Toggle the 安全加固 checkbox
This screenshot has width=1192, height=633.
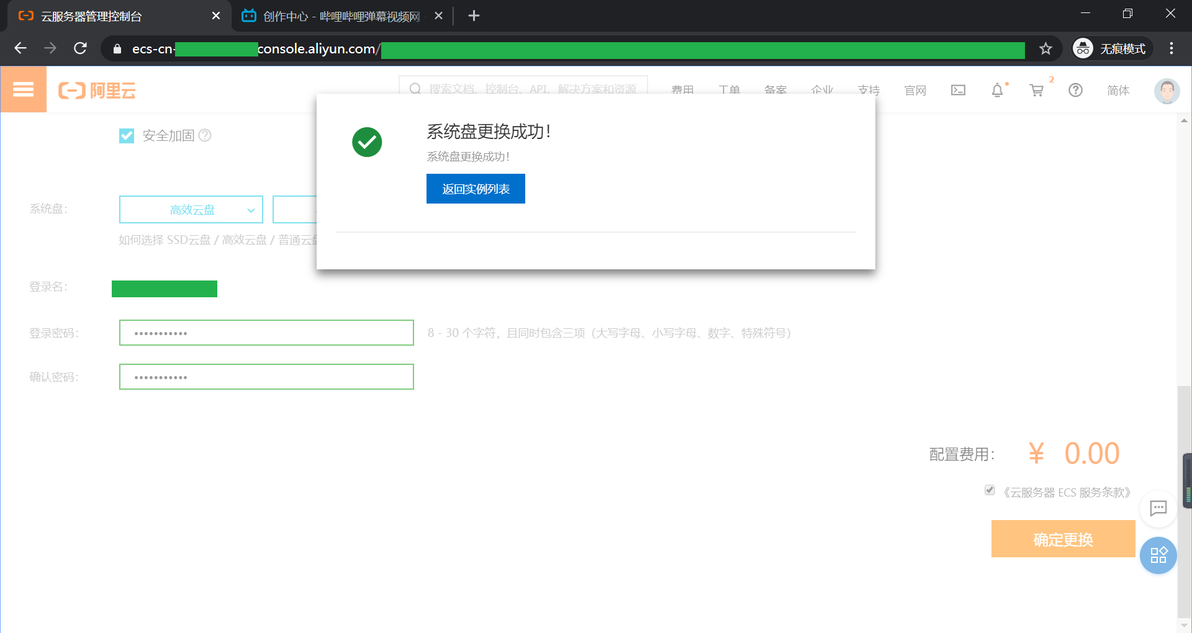point(126,135)
